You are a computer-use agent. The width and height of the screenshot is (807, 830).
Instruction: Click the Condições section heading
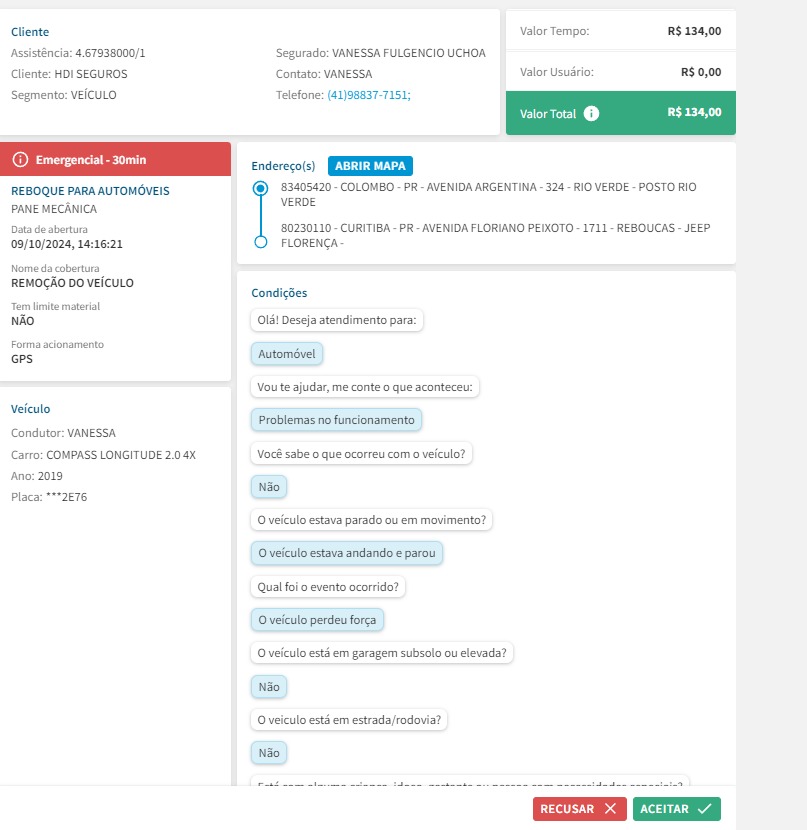(279, 293)
